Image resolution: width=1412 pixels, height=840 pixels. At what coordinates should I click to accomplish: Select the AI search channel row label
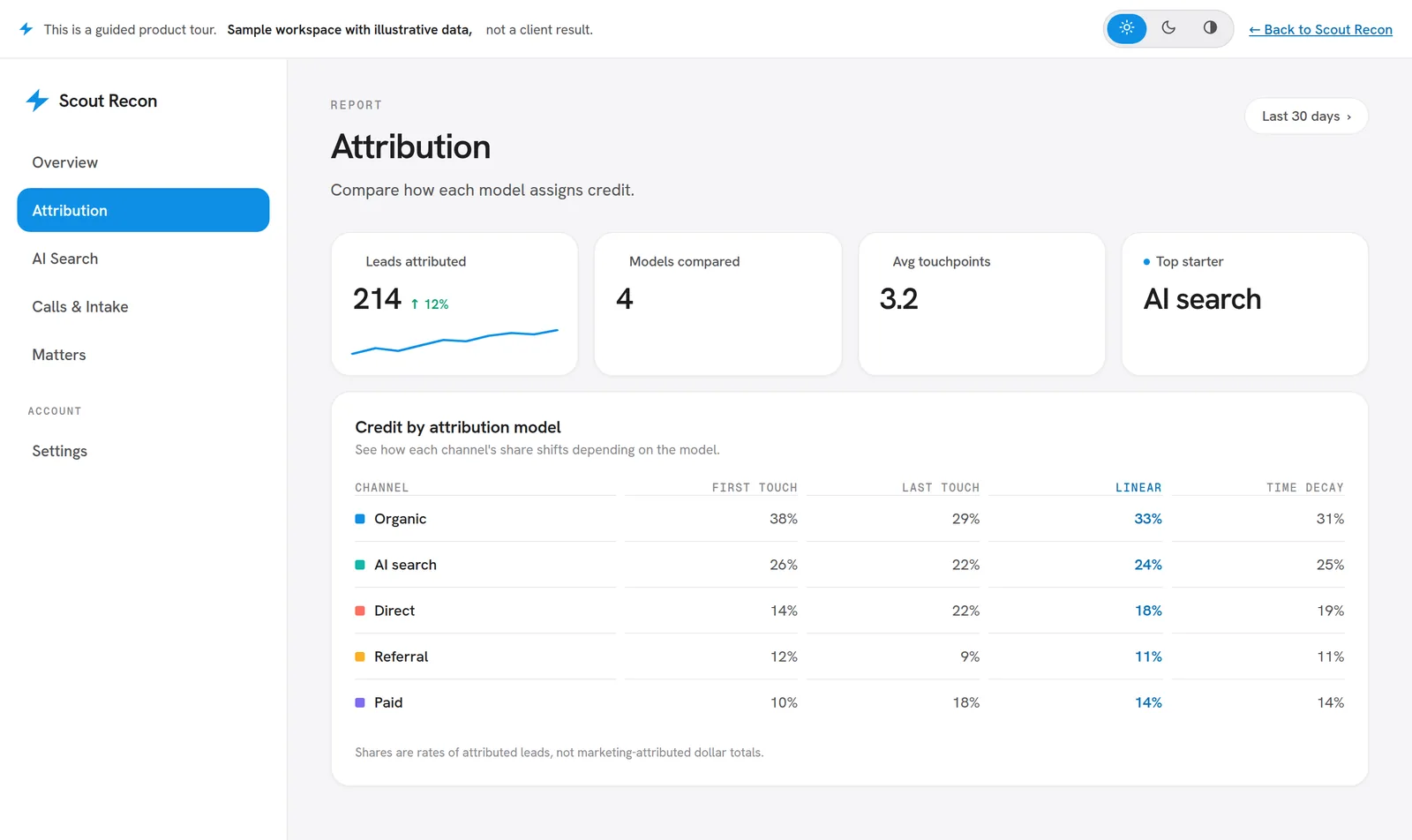point(405,565)
